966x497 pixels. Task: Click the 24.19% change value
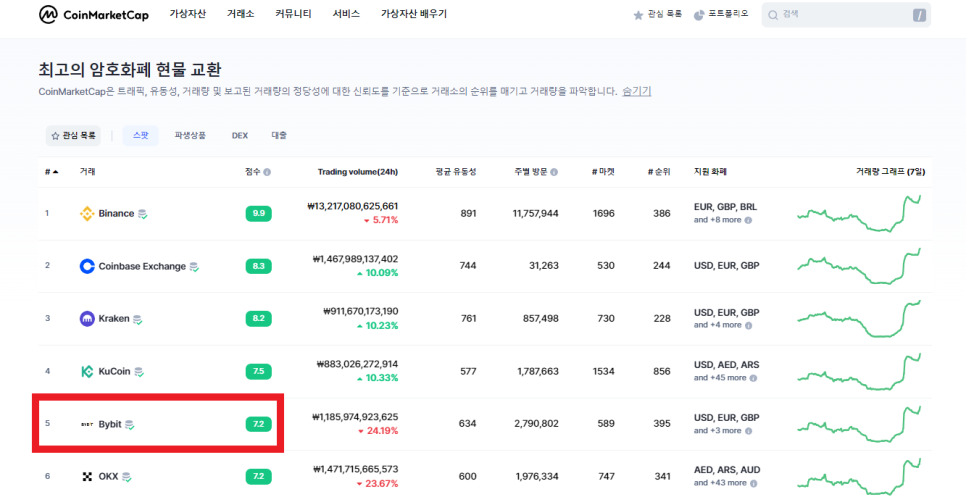(x=383, y=431)
